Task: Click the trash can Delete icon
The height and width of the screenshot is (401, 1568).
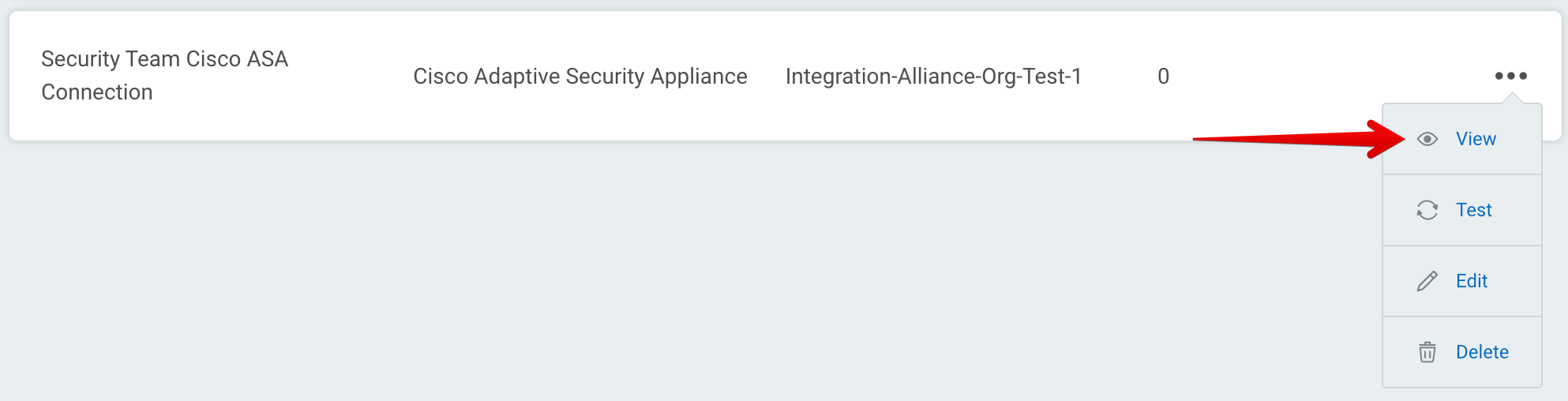Action: (1427, 352)
